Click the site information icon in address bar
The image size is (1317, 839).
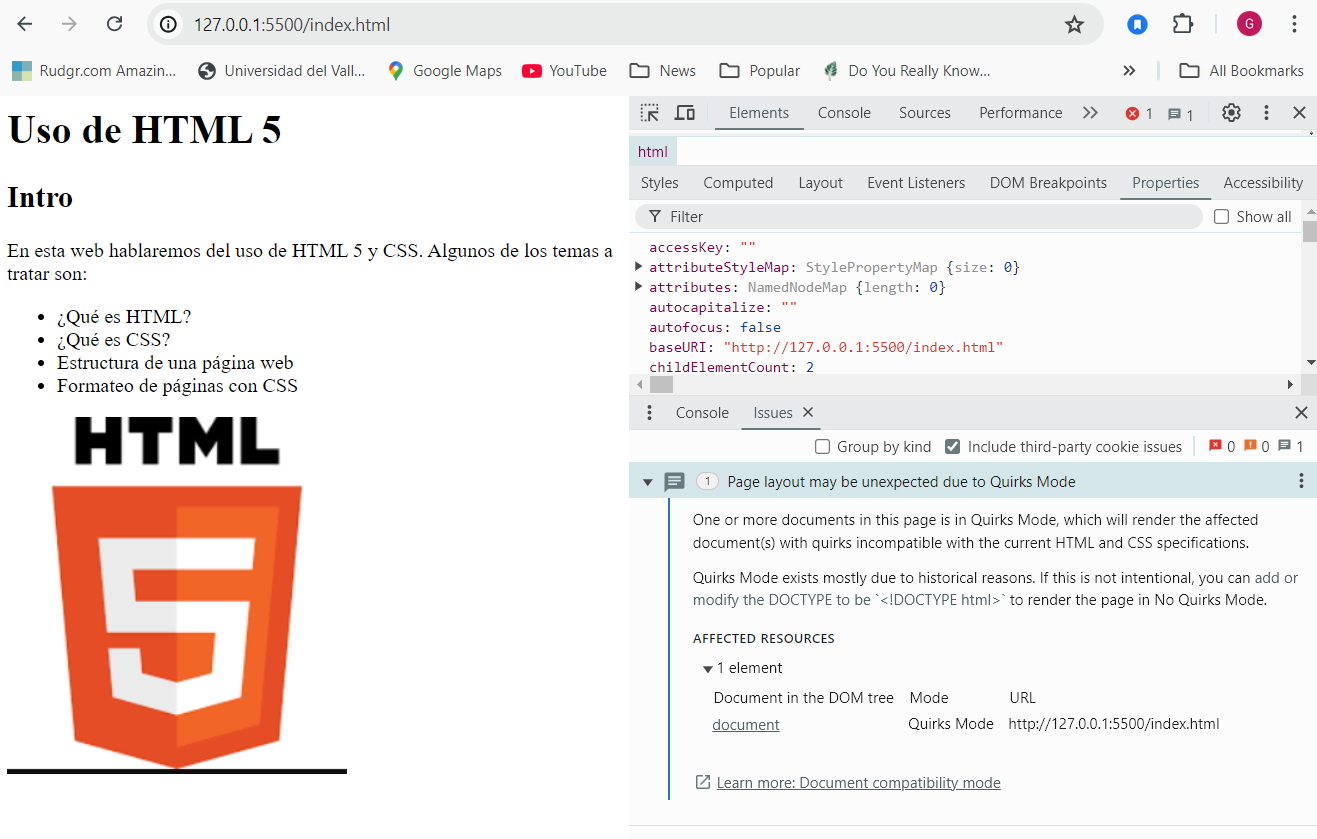pyautogui.click(x=170, y=24)
